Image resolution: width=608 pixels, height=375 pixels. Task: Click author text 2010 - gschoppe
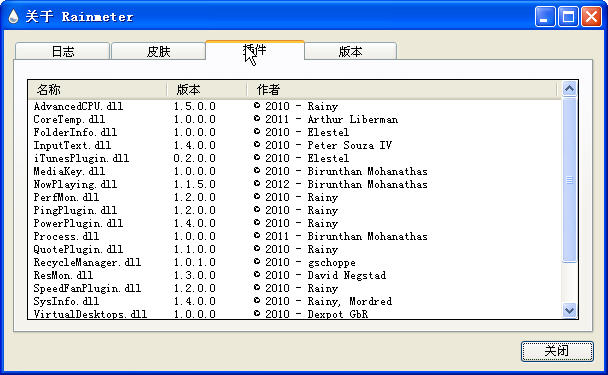click(310, 263)
